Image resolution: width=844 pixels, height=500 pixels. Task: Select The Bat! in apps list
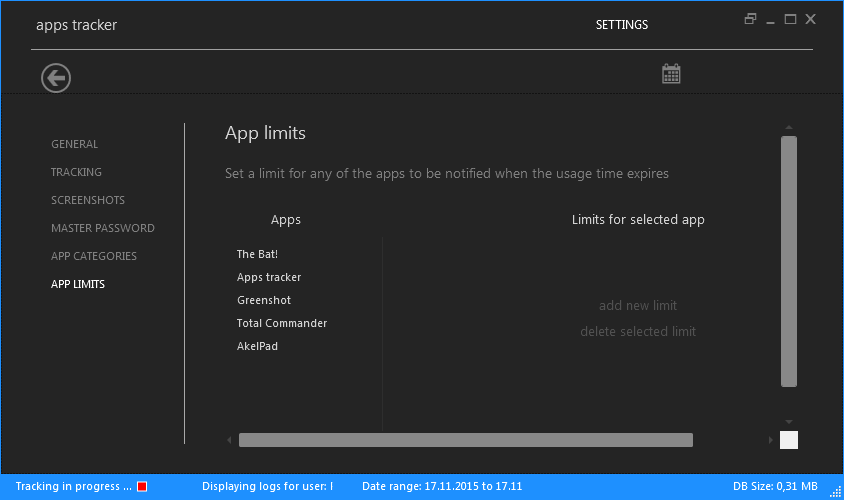(x=257, y=254)
